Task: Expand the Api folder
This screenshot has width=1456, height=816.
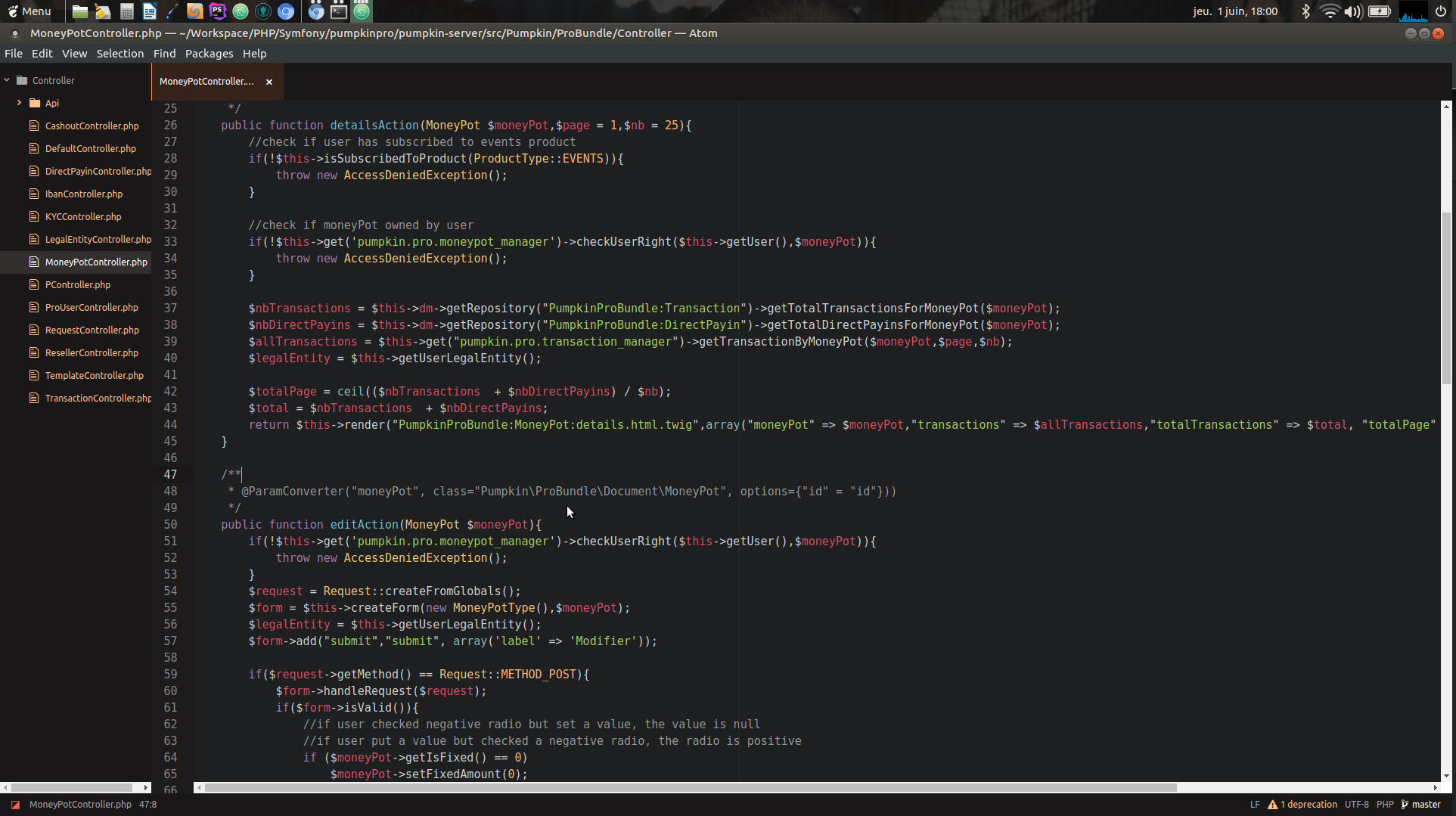Action: coord(19,103)
